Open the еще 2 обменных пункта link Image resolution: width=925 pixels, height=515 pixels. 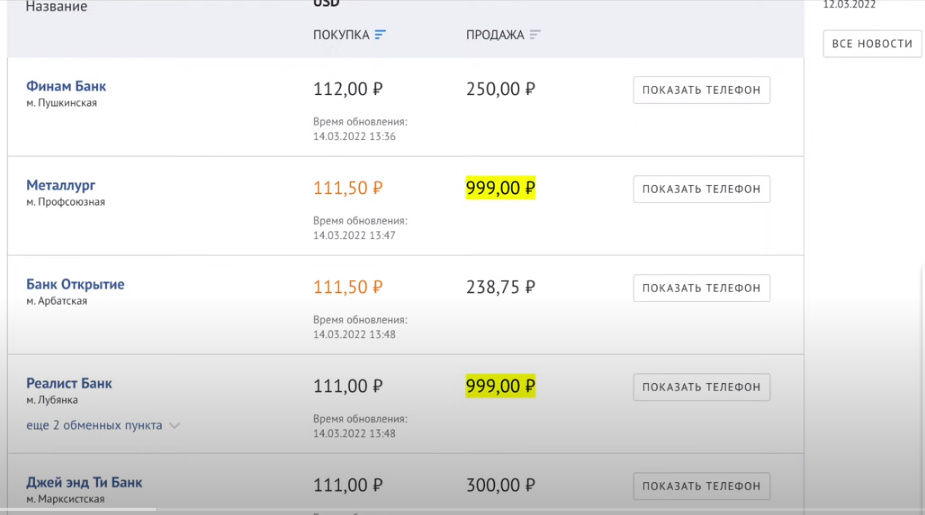tap(94, 425)
